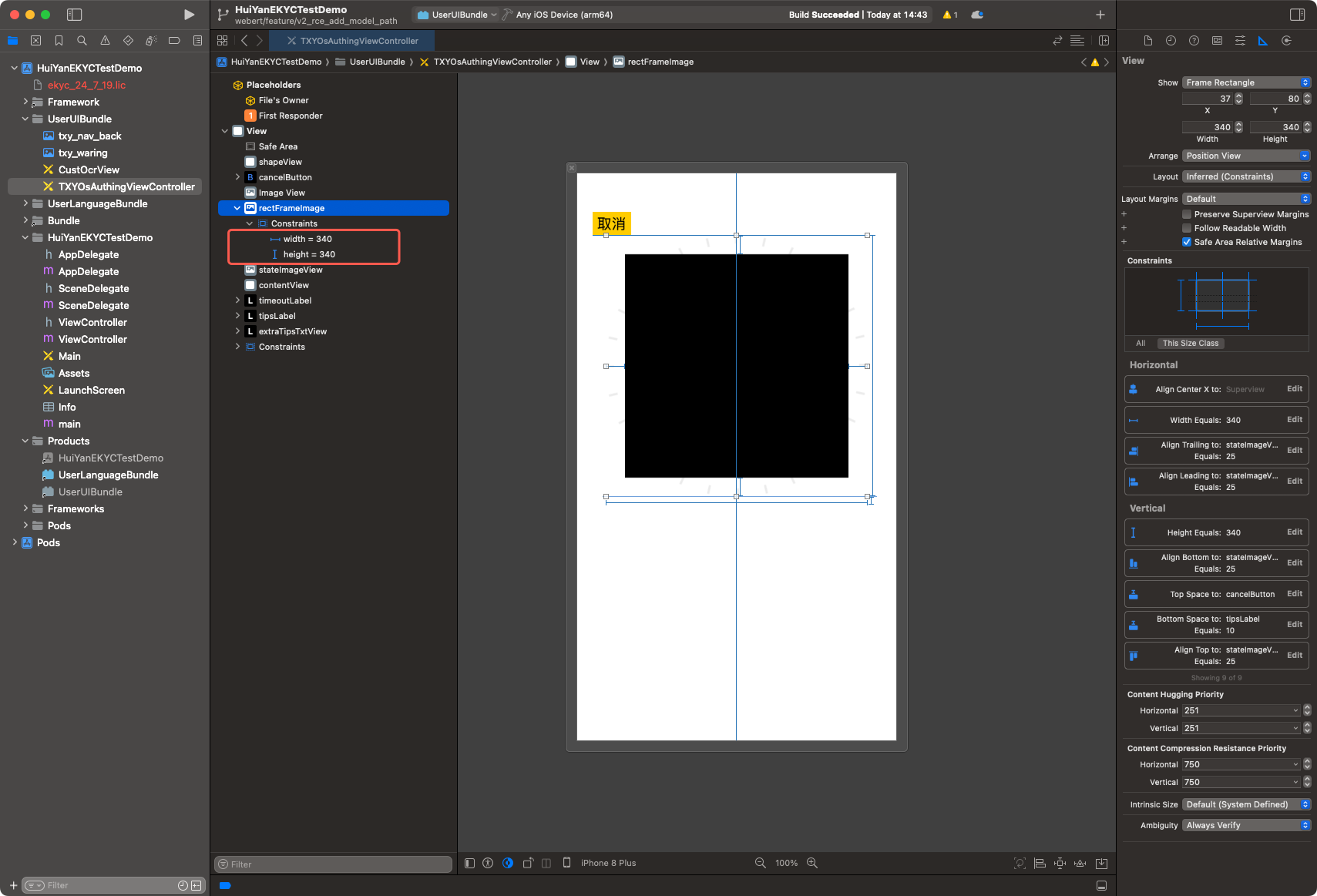Enable Follow Readable Width checkbox
This screenshot has height=896, width=1317.
coord(1187,228)
